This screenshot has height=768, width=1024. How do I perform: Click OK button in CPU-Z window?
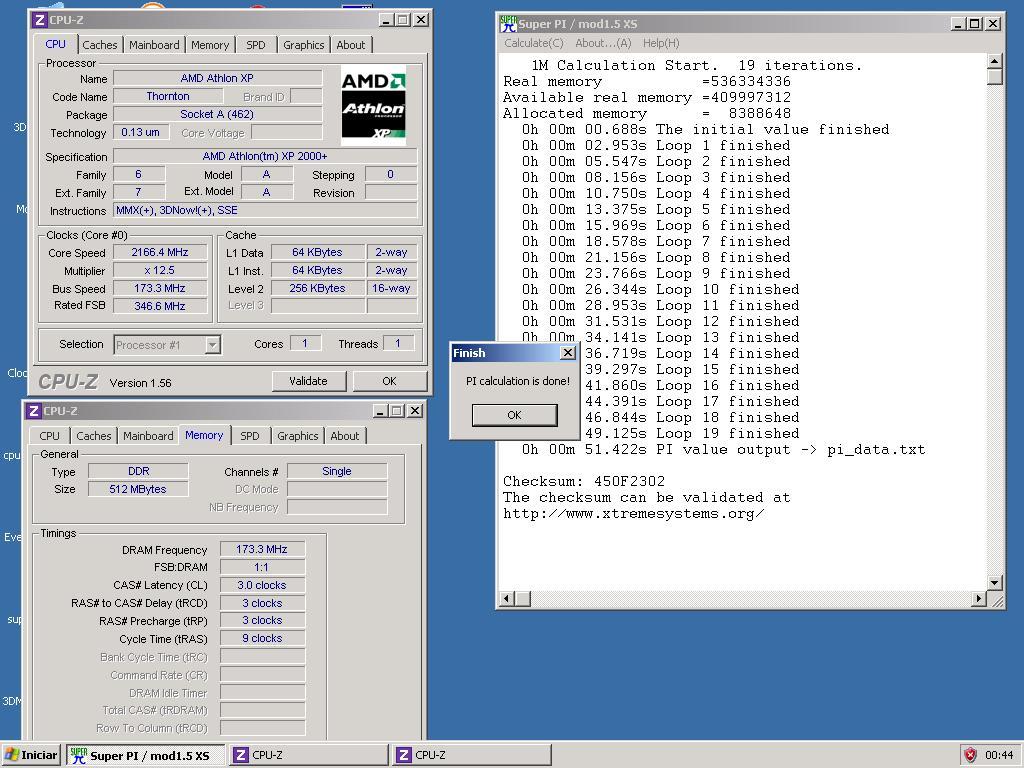[390, 381]
